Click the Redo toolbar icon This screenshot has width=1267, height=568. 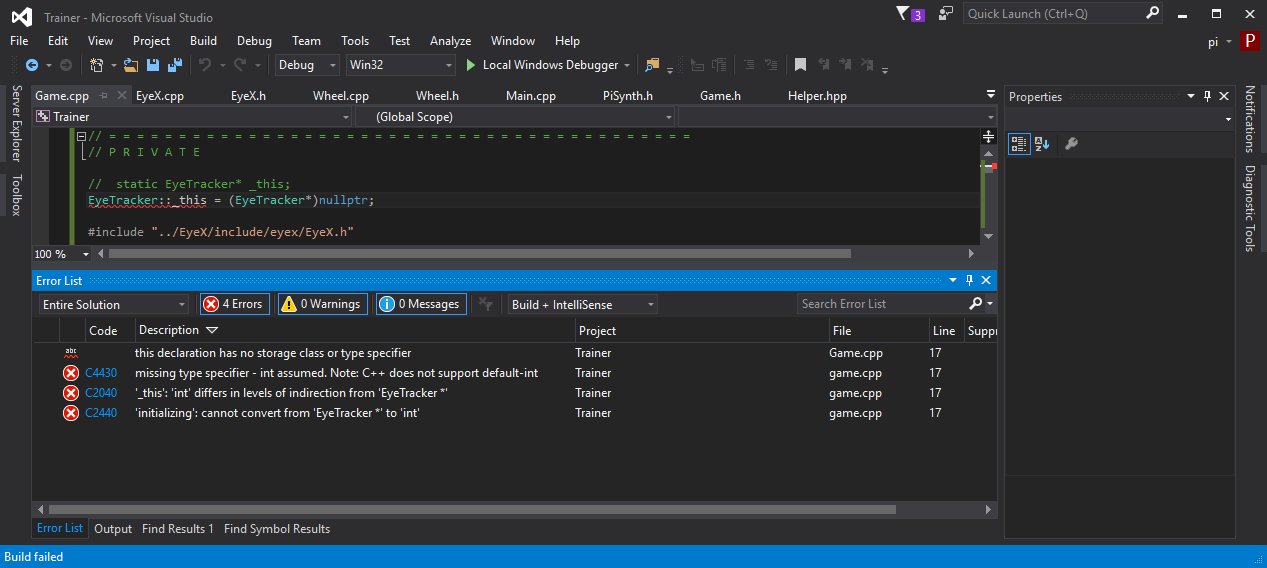pos(240,65)
